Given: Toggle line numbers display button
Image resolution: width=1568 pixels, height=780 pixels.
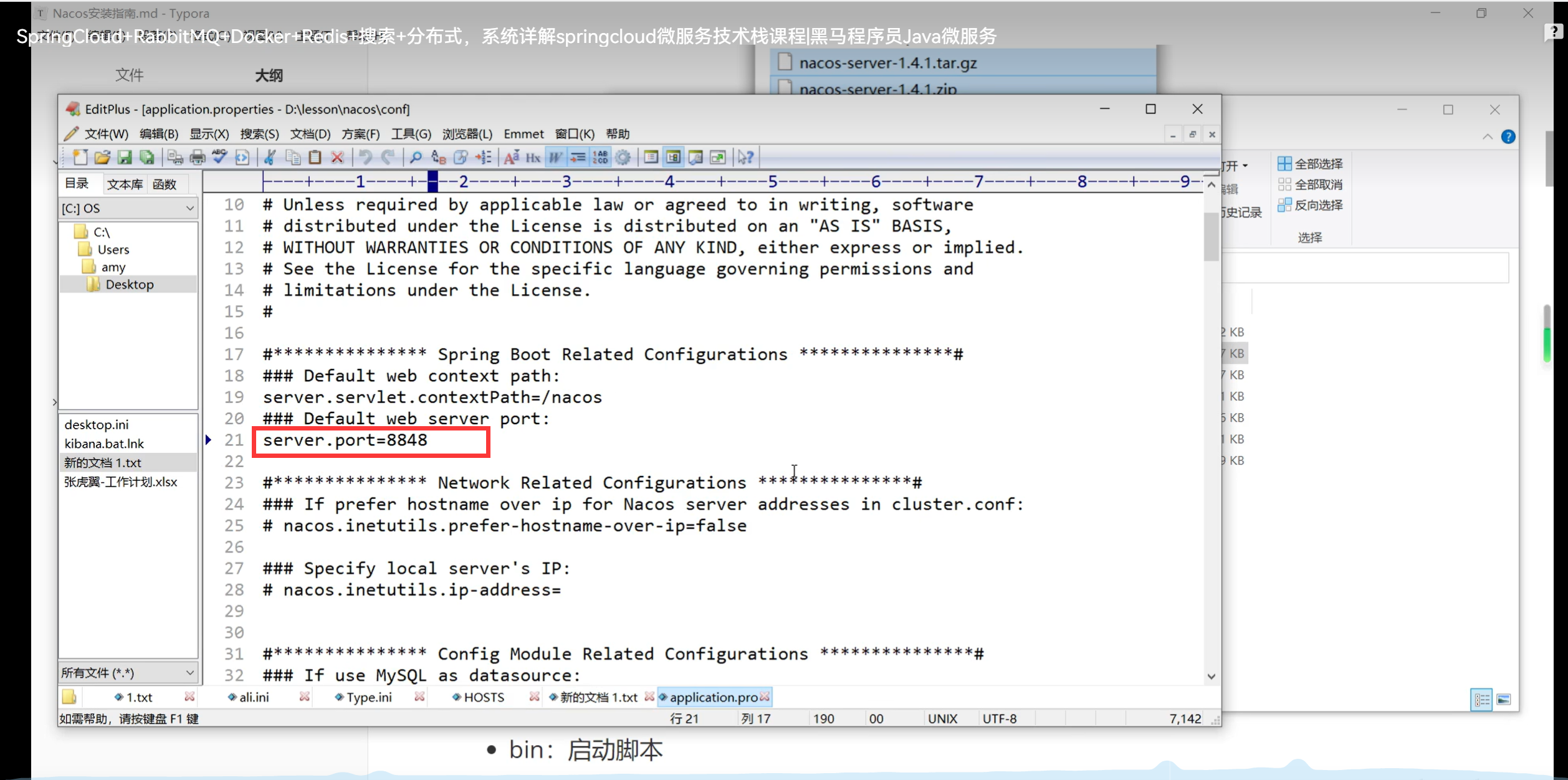Looking at the screenshot, I should [600, 158].
